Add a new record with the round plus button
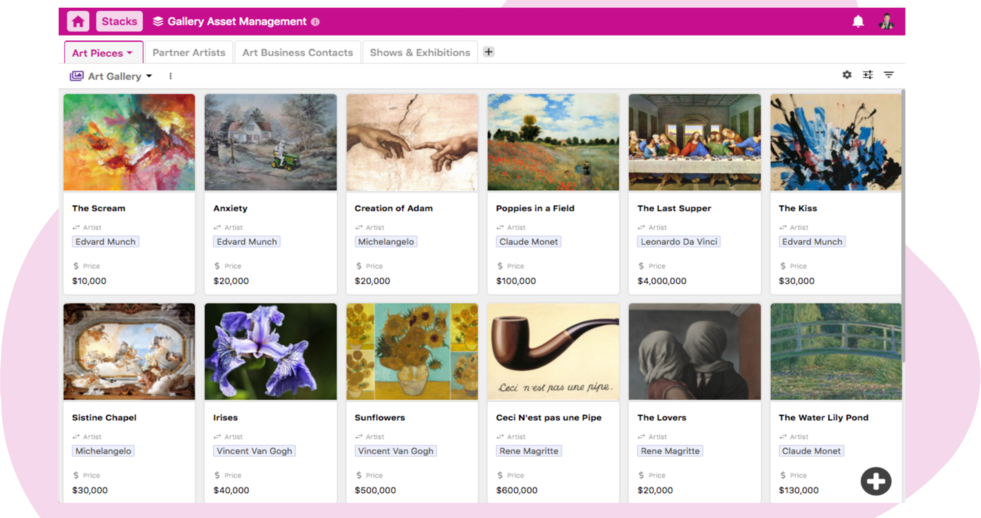The height and width of the screenshot is (518, 981). pos(875,481)
